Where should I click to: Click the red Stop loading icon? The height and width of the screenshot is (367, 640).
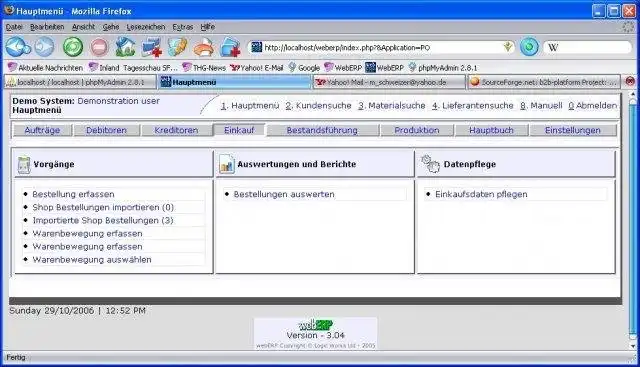(x=99, y=47)
